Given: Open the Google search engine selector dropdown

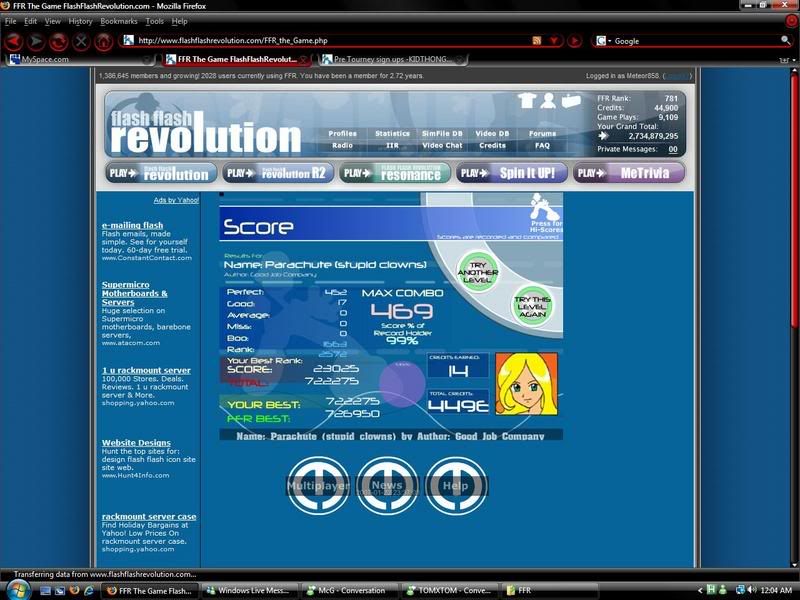Looking at the screenshot, I should 603,41.
